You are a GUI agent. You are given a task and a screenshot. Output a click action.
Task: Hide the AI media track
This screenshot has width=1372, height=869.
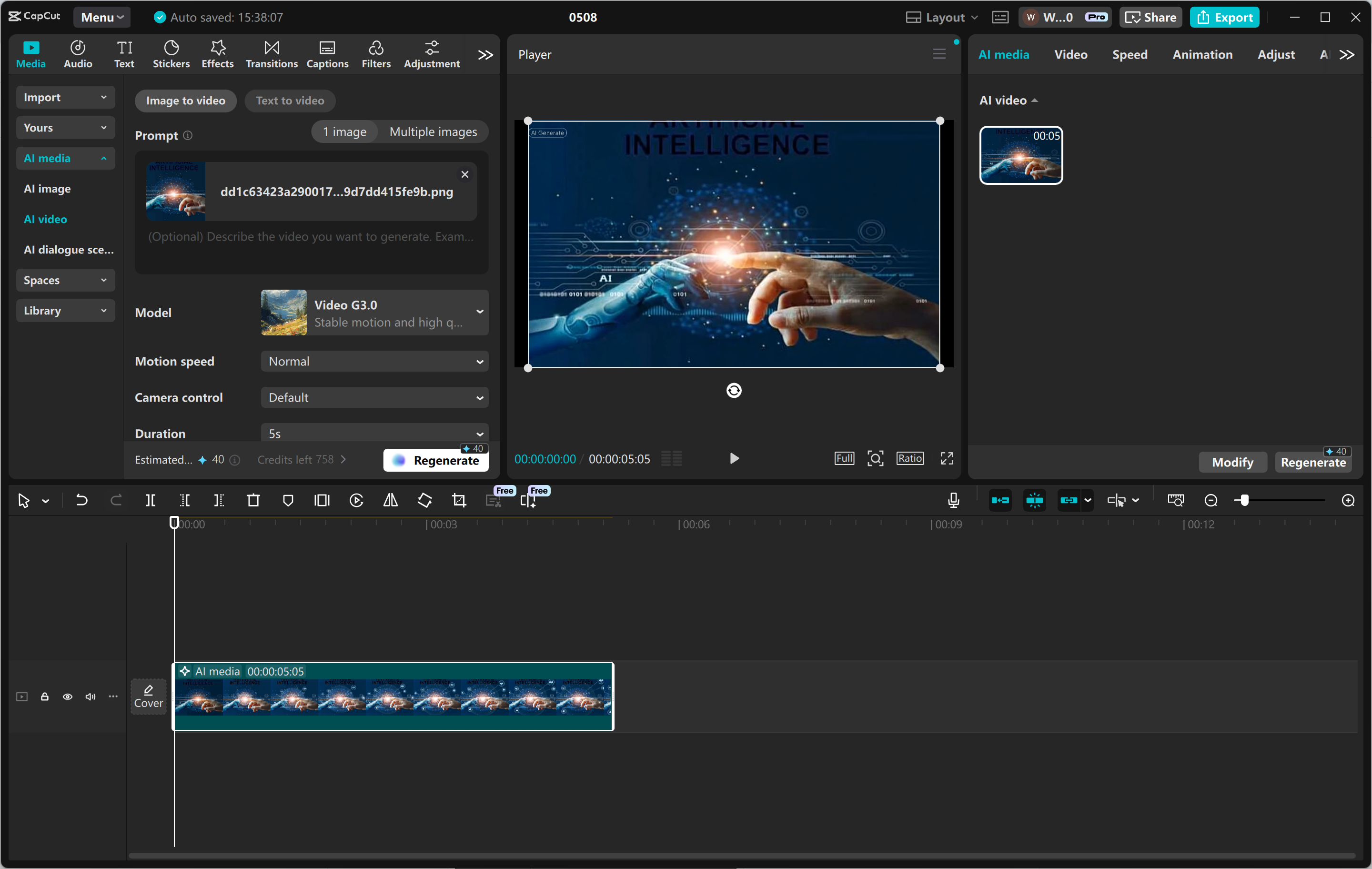pyautogui.click(x=67, y=697)
